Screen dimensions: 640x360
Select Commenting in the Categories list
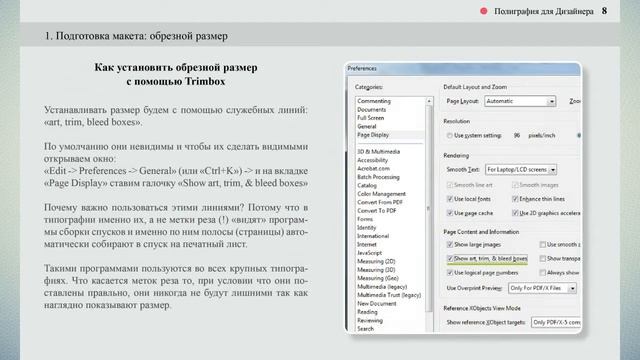click(x=374, y=101)
